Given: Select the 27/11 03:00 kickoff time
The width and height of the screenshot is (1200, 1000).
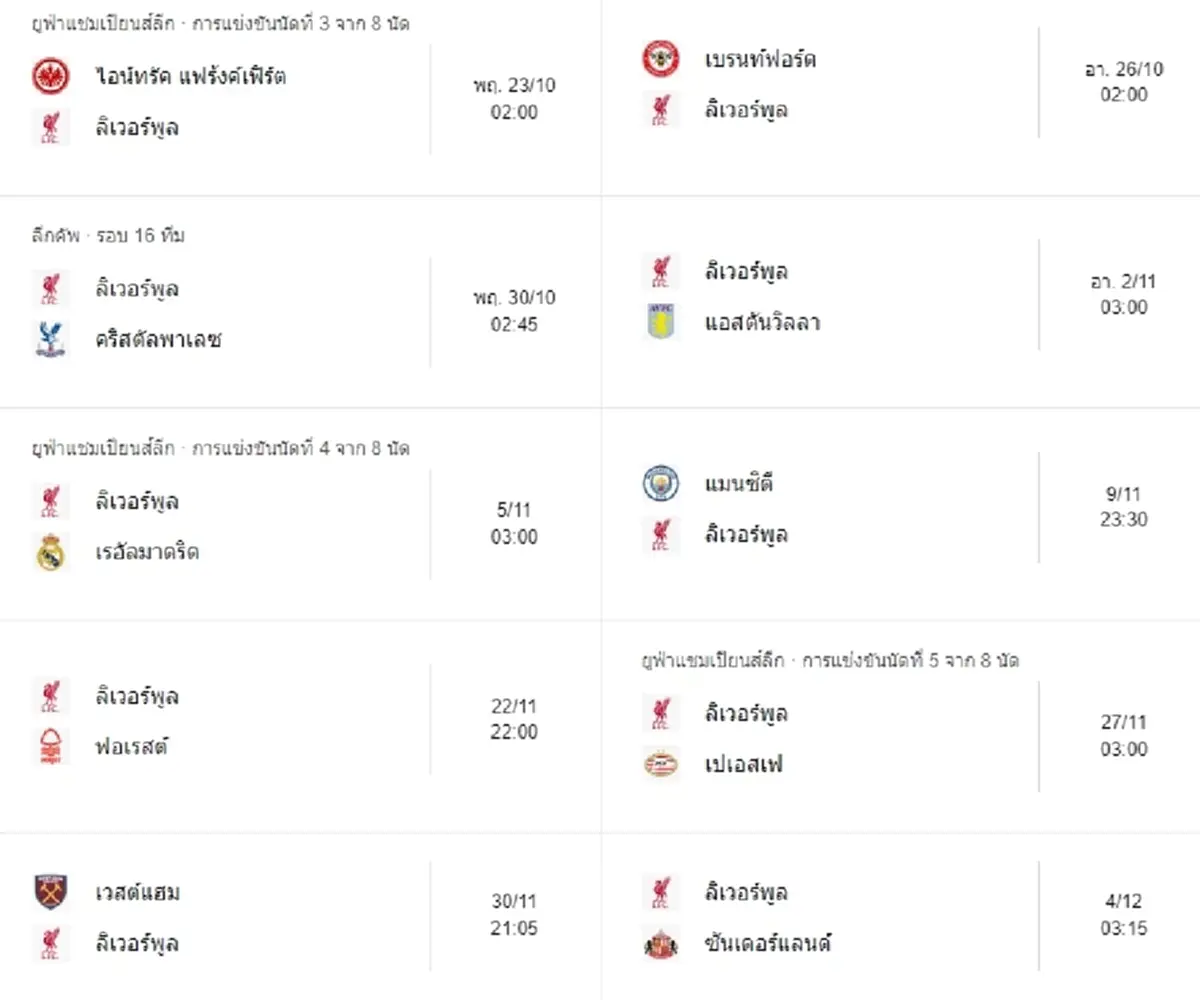Looking at the screenshot, I should click(x=1124, y=735).
